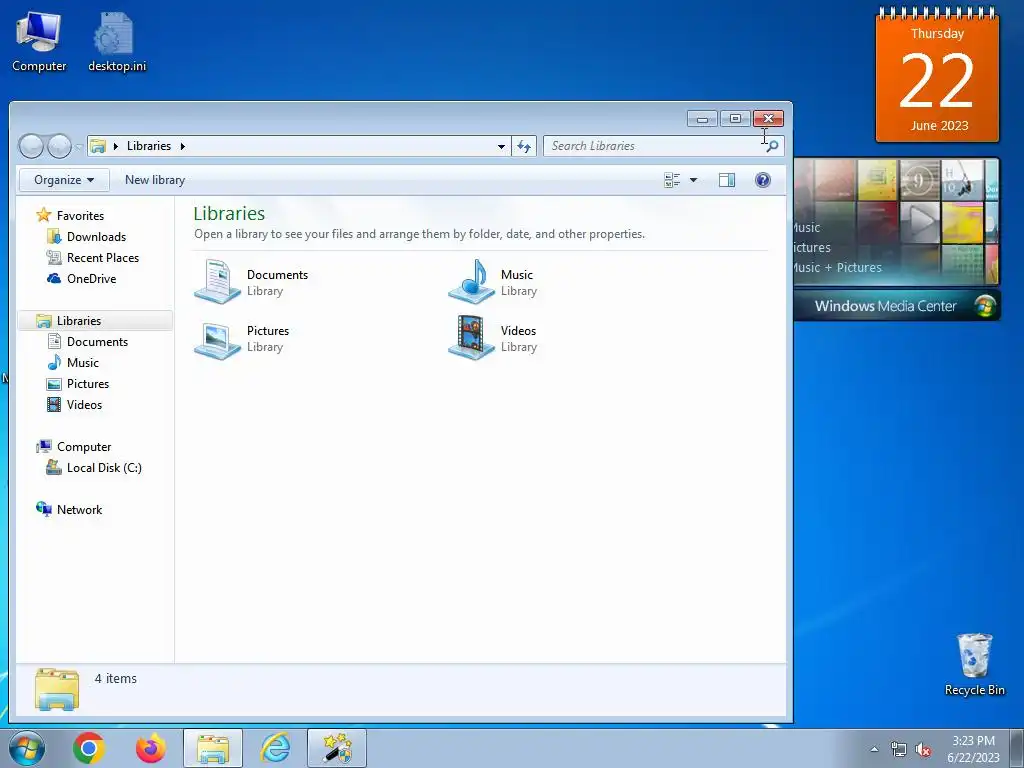This screenshot has height=768, width=1024.
Task: Launch Google Chrome from taskbar
Action: (89, 748)
